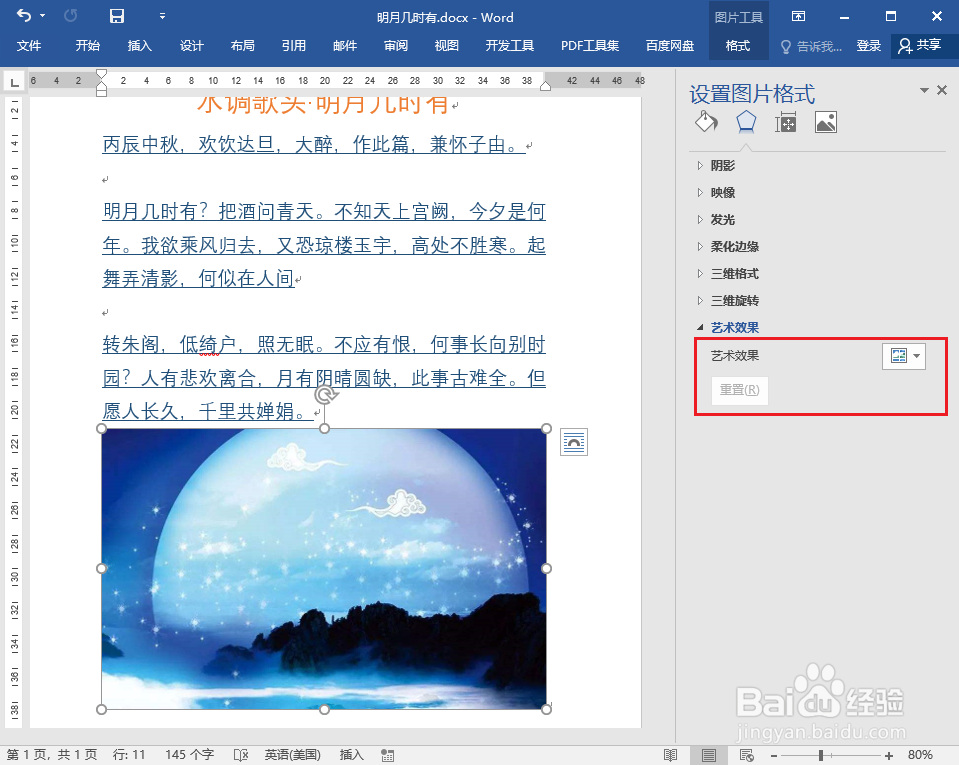Open the format pane options dropdown arrow
The image size is (959, 765).
924,91
